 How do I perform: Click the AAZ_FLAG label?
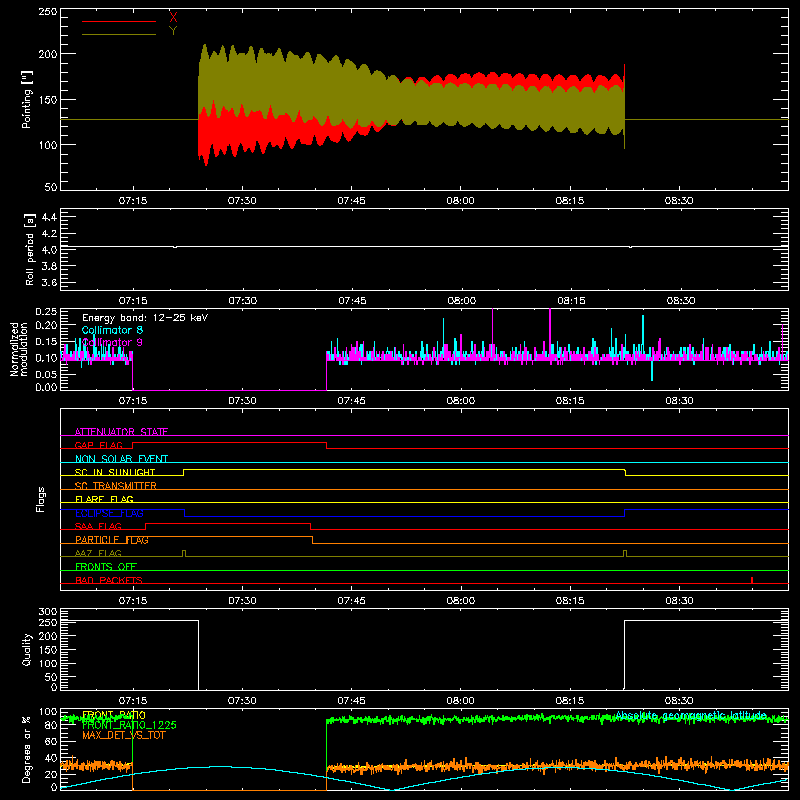point(98,553)
